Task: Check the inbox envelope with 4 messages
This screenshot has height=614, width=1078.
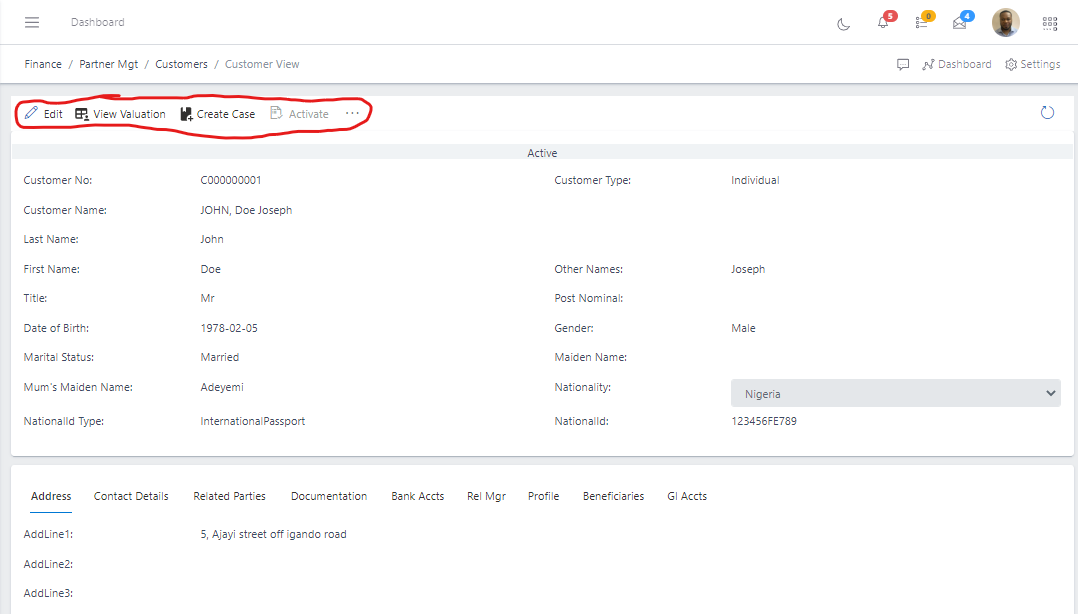Action: (960, 22)
